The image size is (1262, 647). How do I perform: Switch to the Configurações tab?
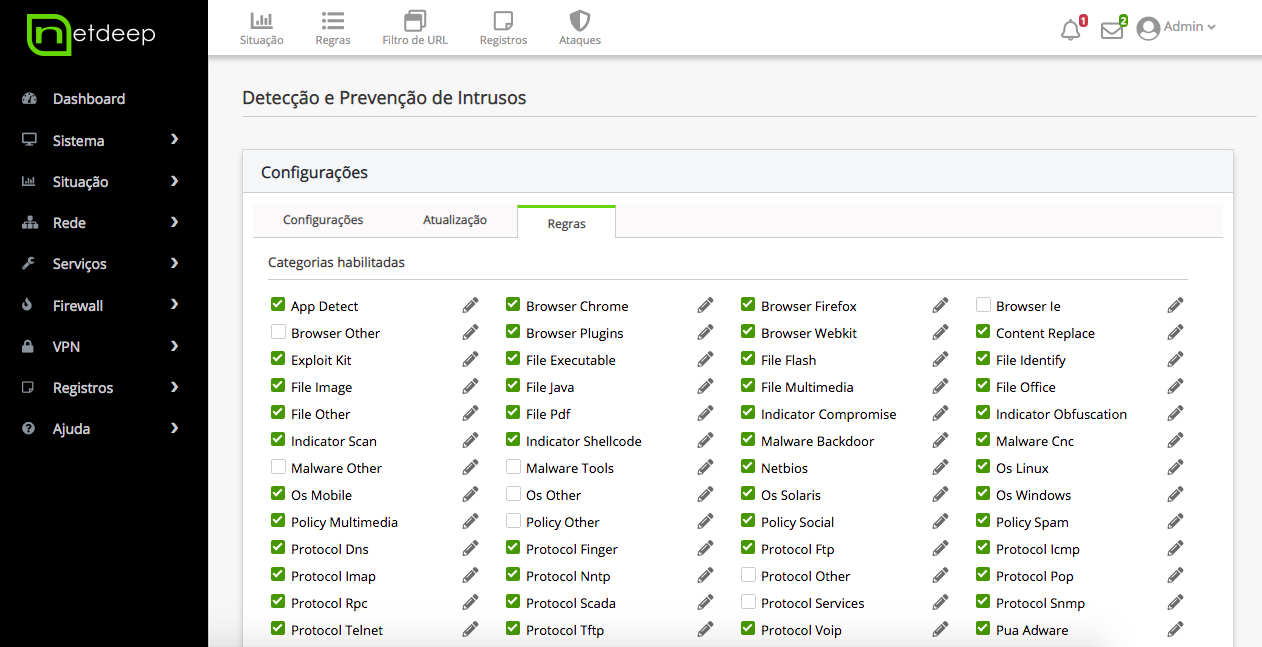click(323, 220)
